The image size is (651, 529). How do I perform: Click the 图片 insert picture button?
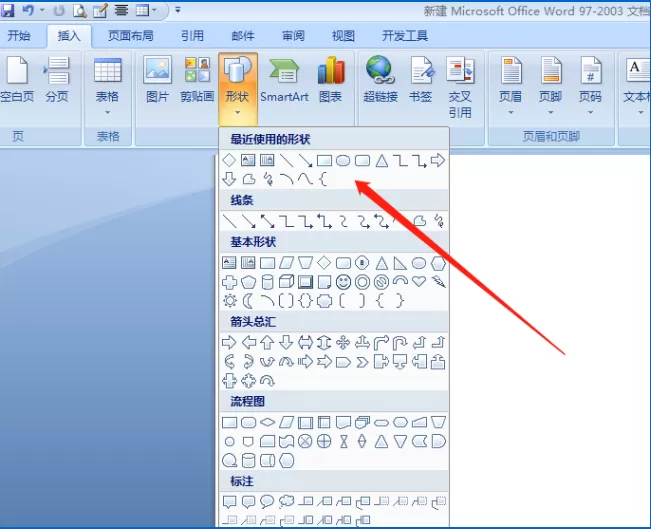click(x=157, y=80)
